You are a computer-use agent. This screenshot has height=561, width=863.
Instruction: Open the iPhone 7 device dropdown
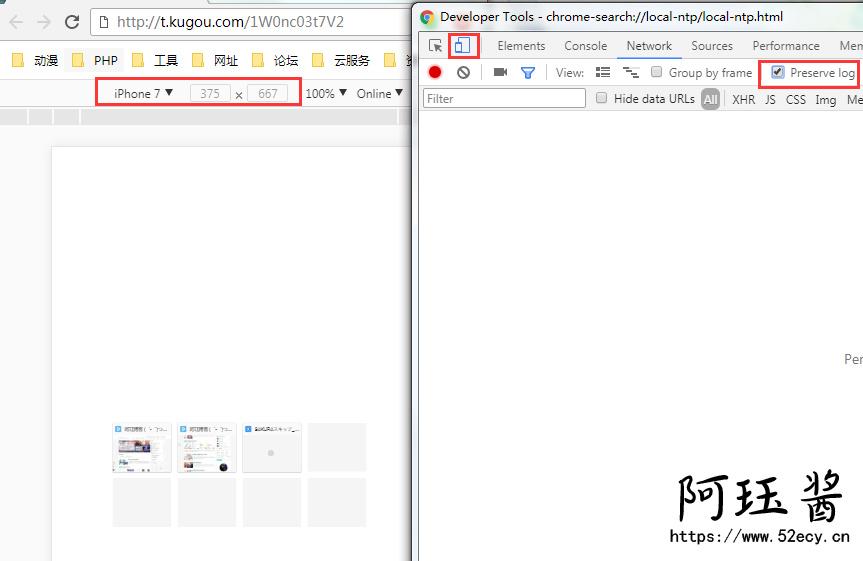click(x=143, y=93)
